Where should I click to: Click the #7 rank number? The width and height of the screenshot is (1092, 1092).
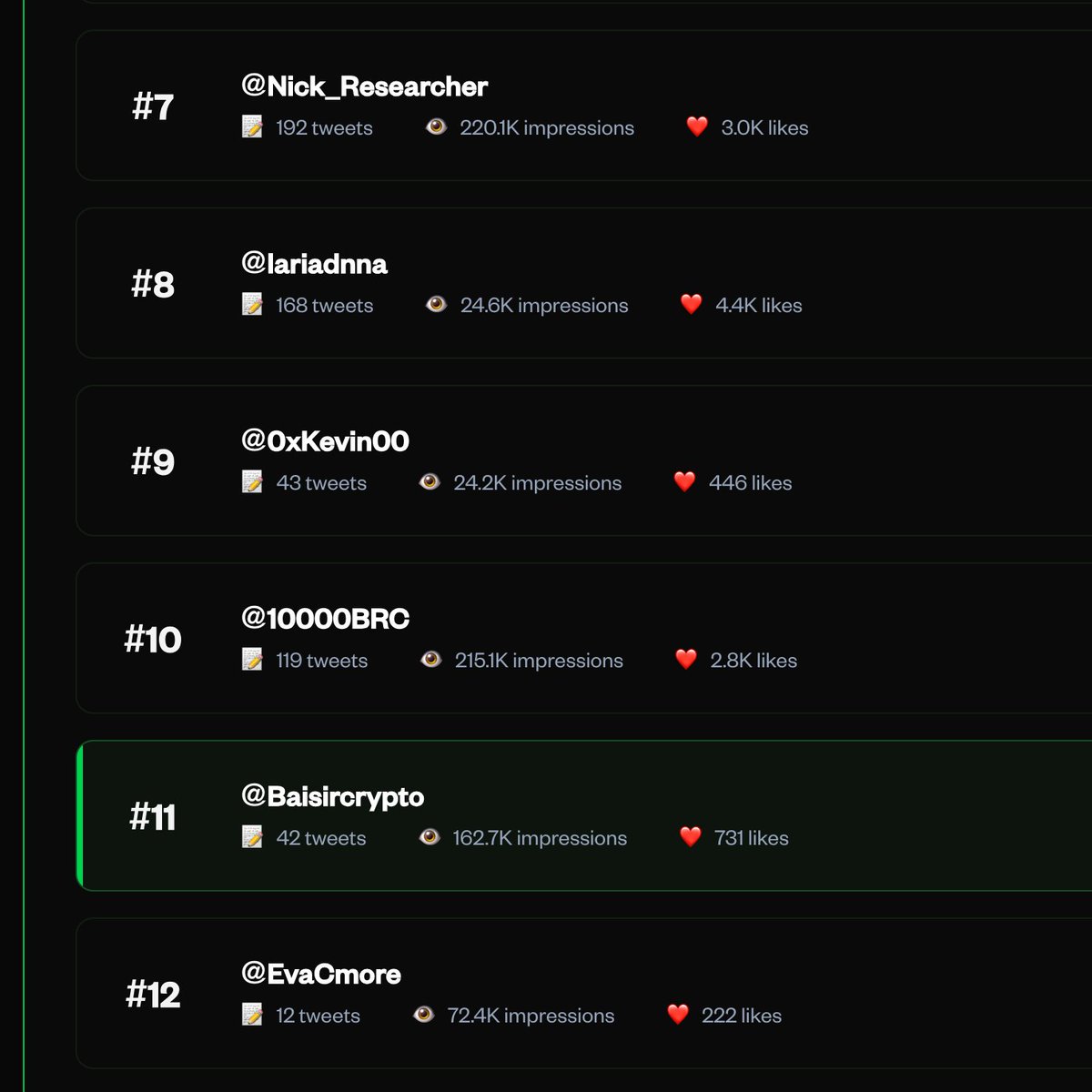point(153,107)
